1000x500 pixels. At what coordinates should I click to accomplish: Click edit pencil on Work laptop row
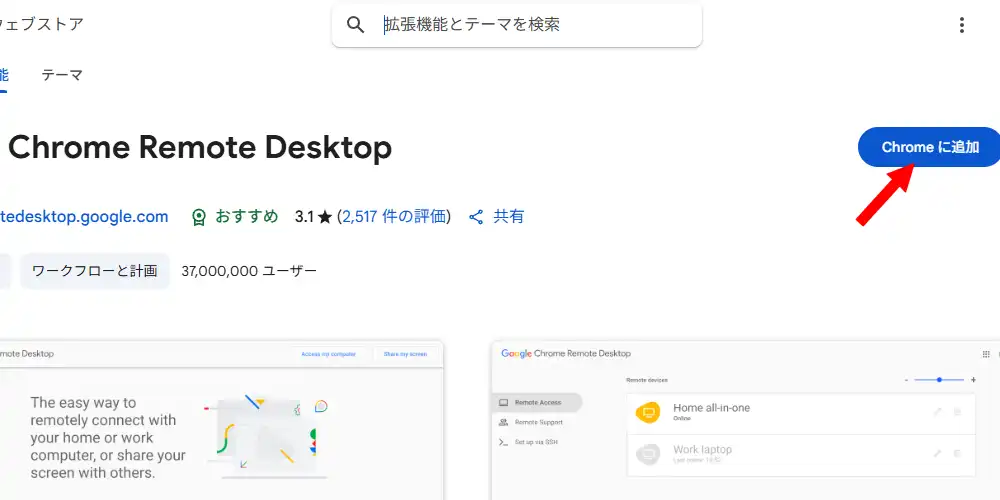[x=938, y=453]
